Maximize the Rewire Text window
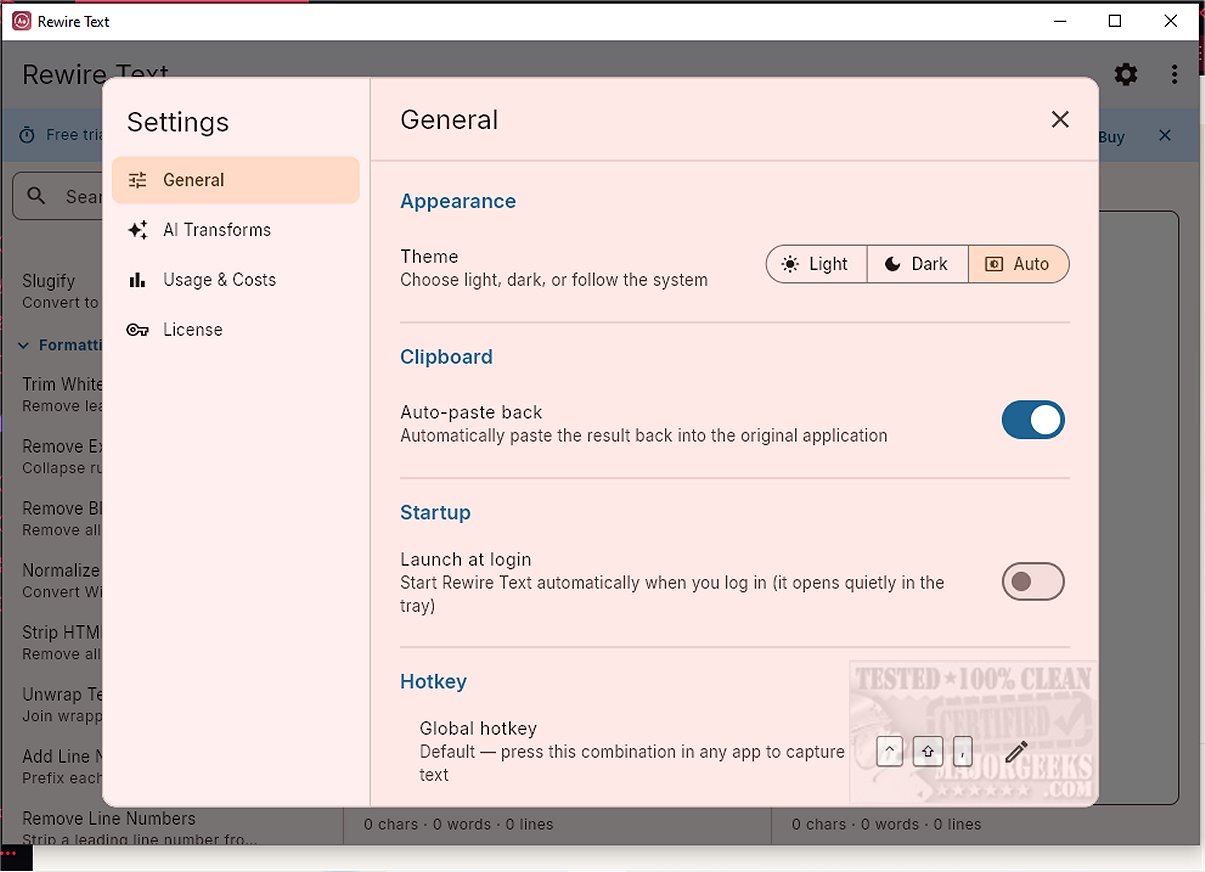The height and width of the screenshot is (872, 1205). (1115, 21)
